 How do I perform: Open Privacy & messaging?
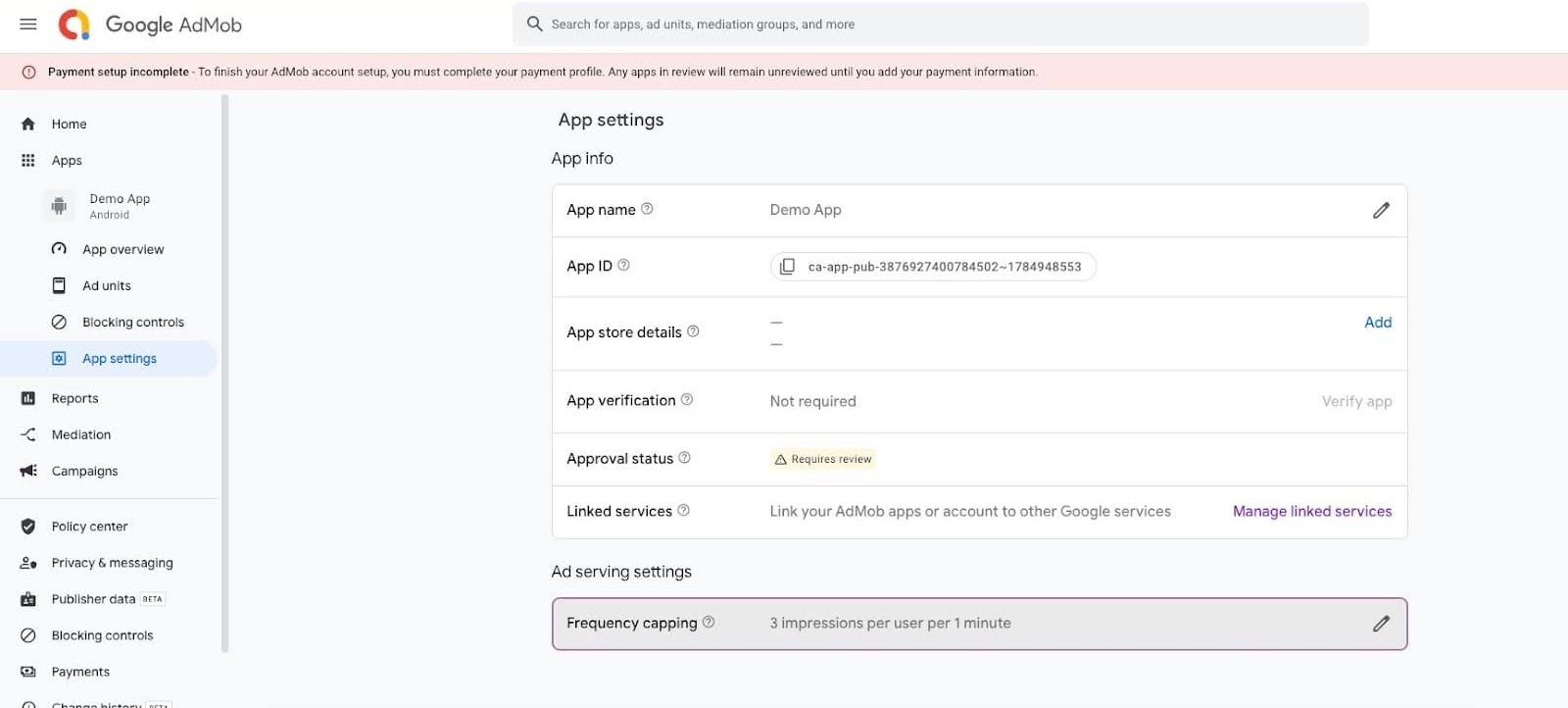pyautogui.click(x=112, y=563)
